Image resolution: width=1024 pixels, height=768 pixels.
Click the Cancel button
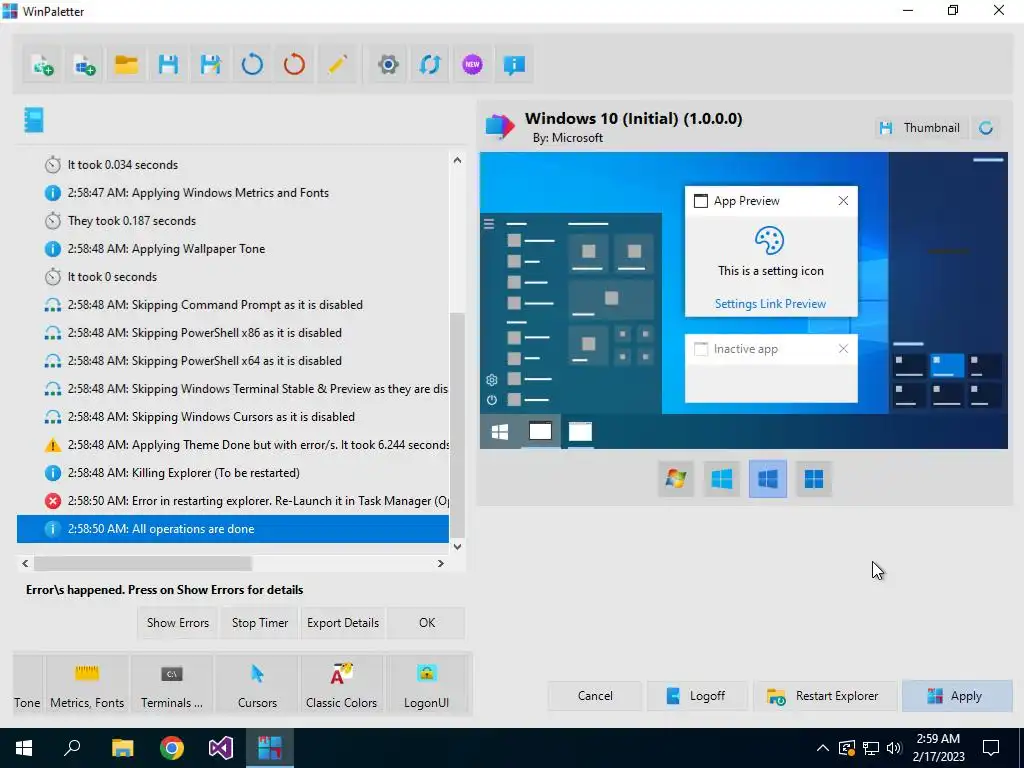pos(595,696)
